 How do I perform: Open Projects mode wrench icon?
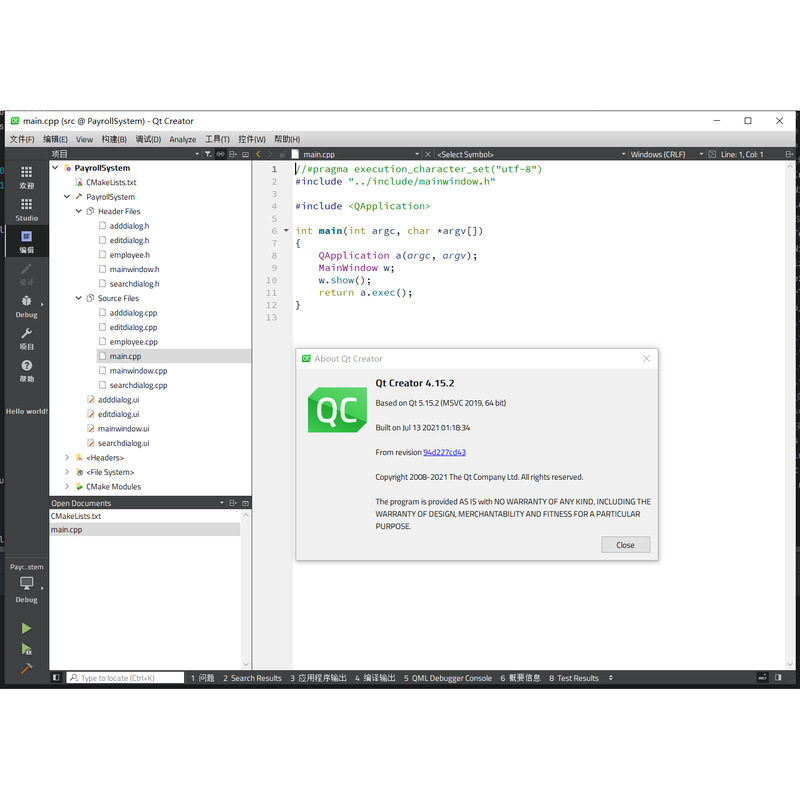tap(27, 333)
